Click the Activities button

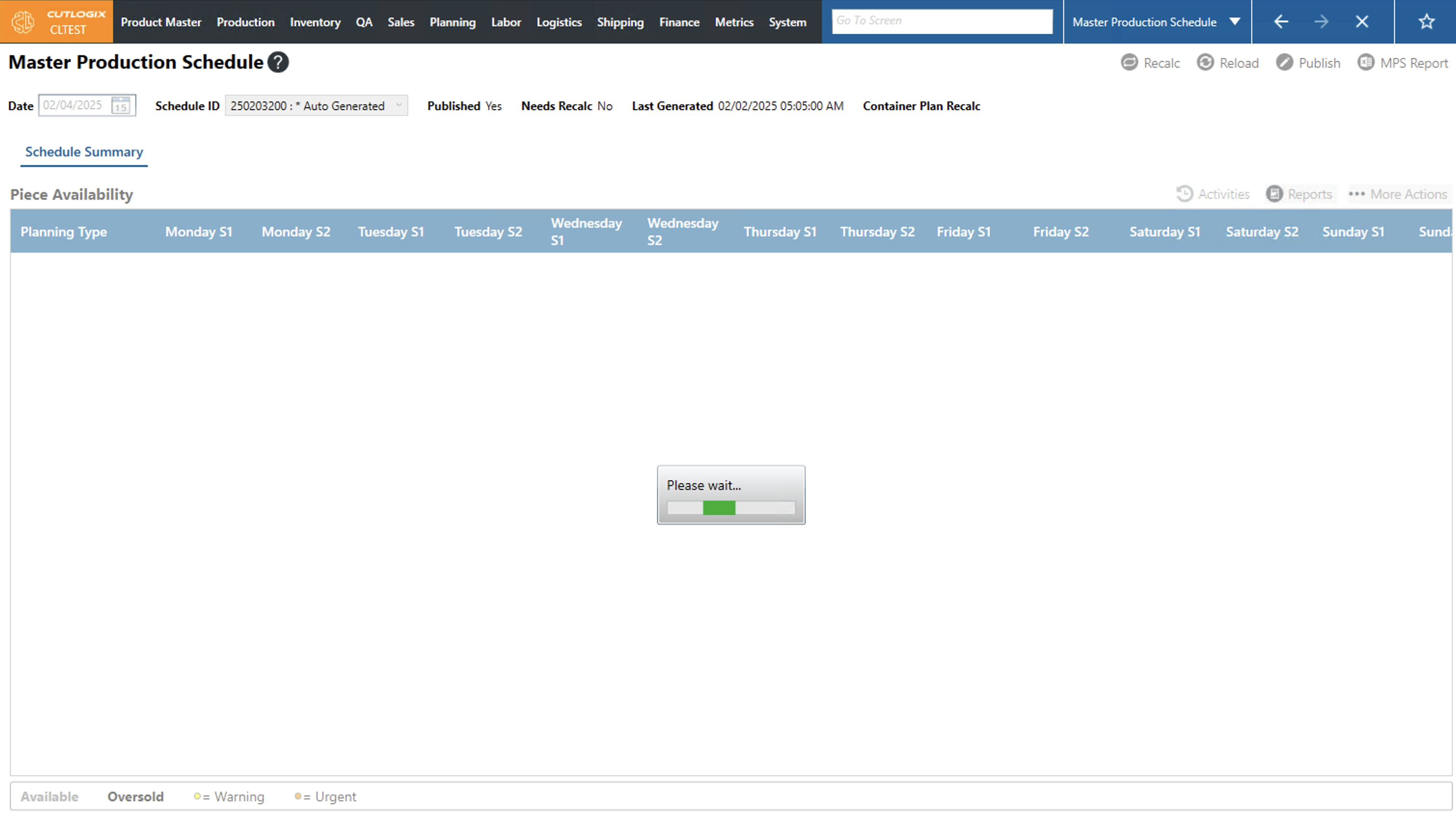(1213, 194)
